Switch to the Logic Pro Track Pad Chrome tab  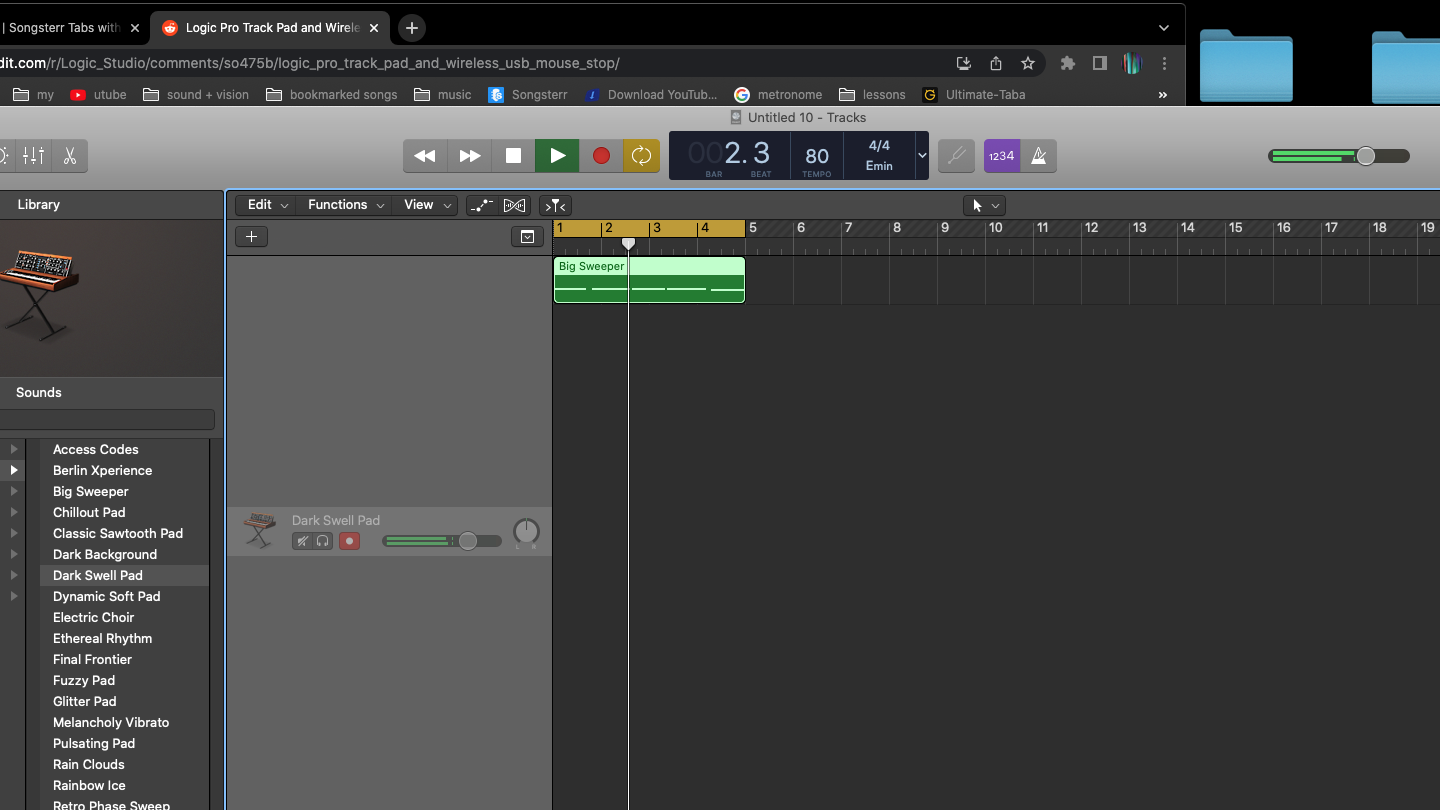(x=270, y=28)
